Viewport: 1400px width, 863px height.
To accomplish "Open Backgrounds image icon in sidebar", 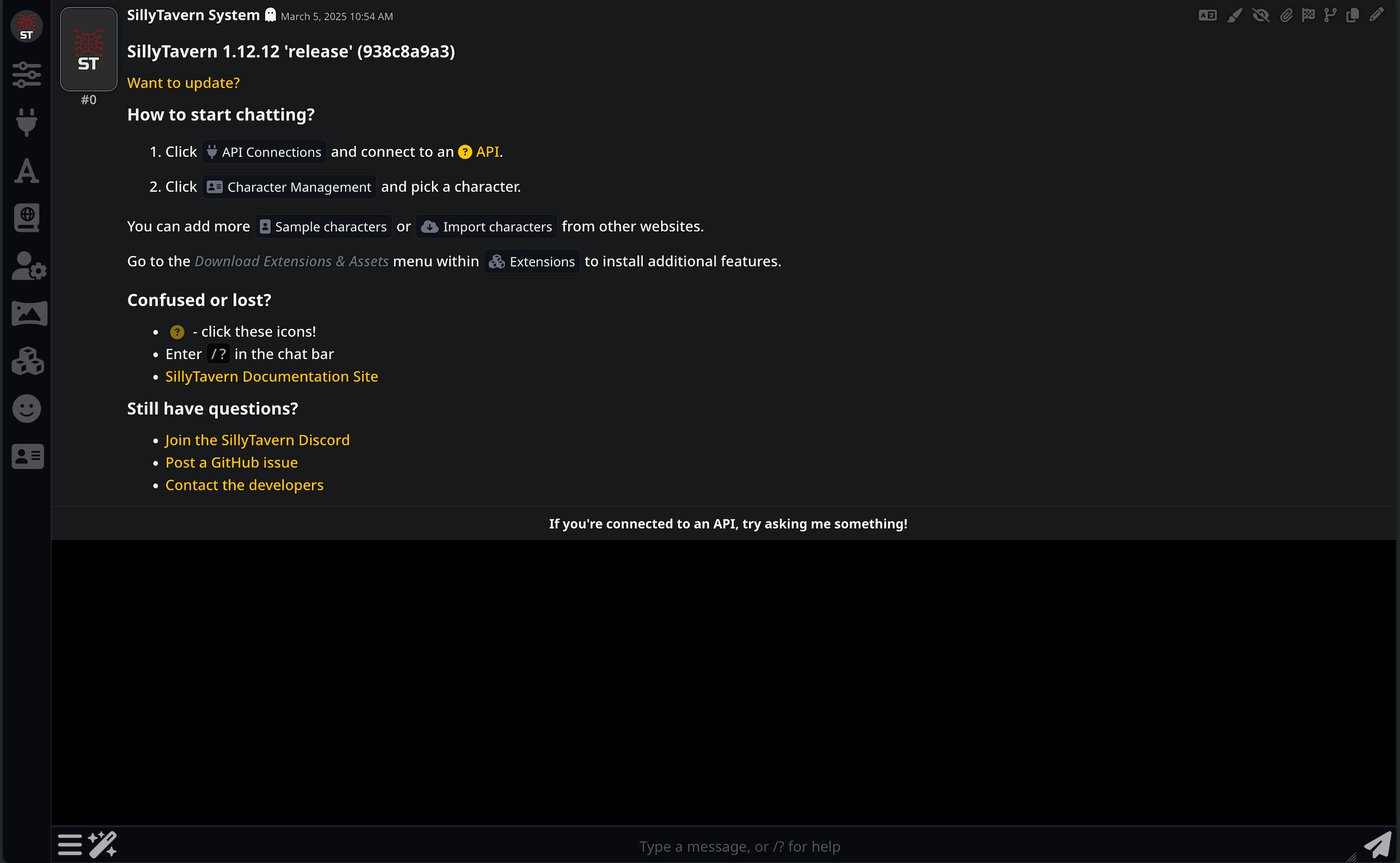I will tap(29, 314).
